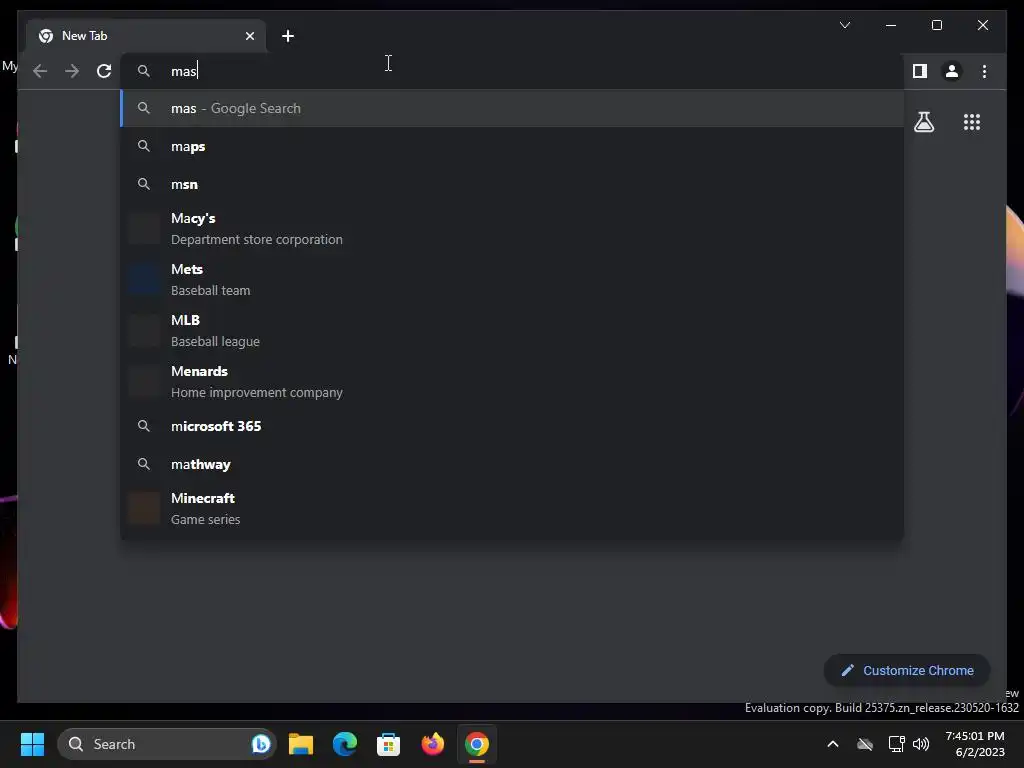
Task: Open the Google apps grid icon
Action: click(x=972, y=122)
